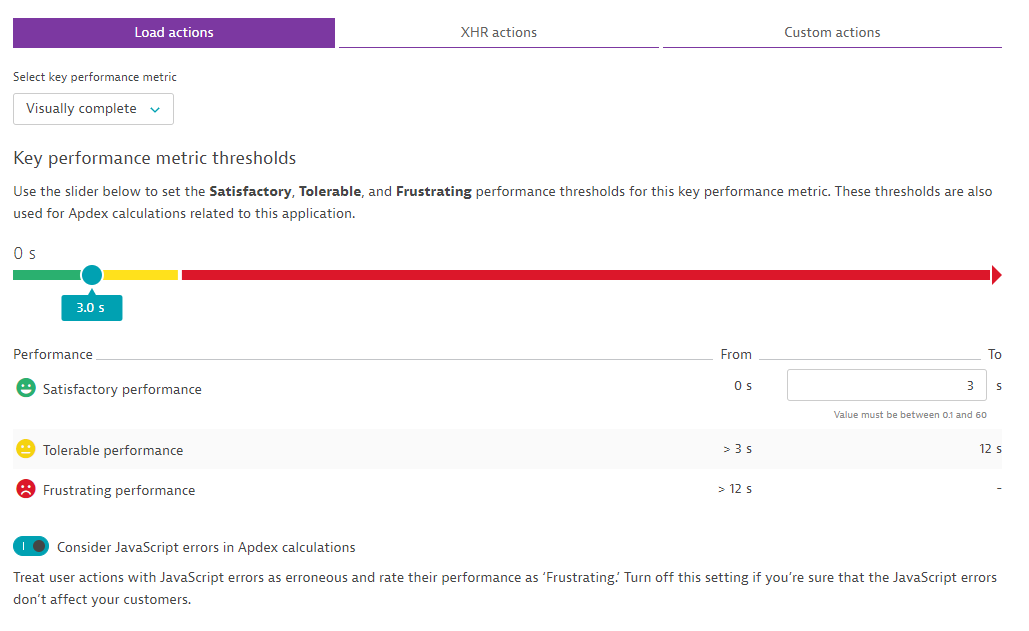The image size is (1029, 631).
Task: Click the green segment of the threshold slider
Action: 46,275
